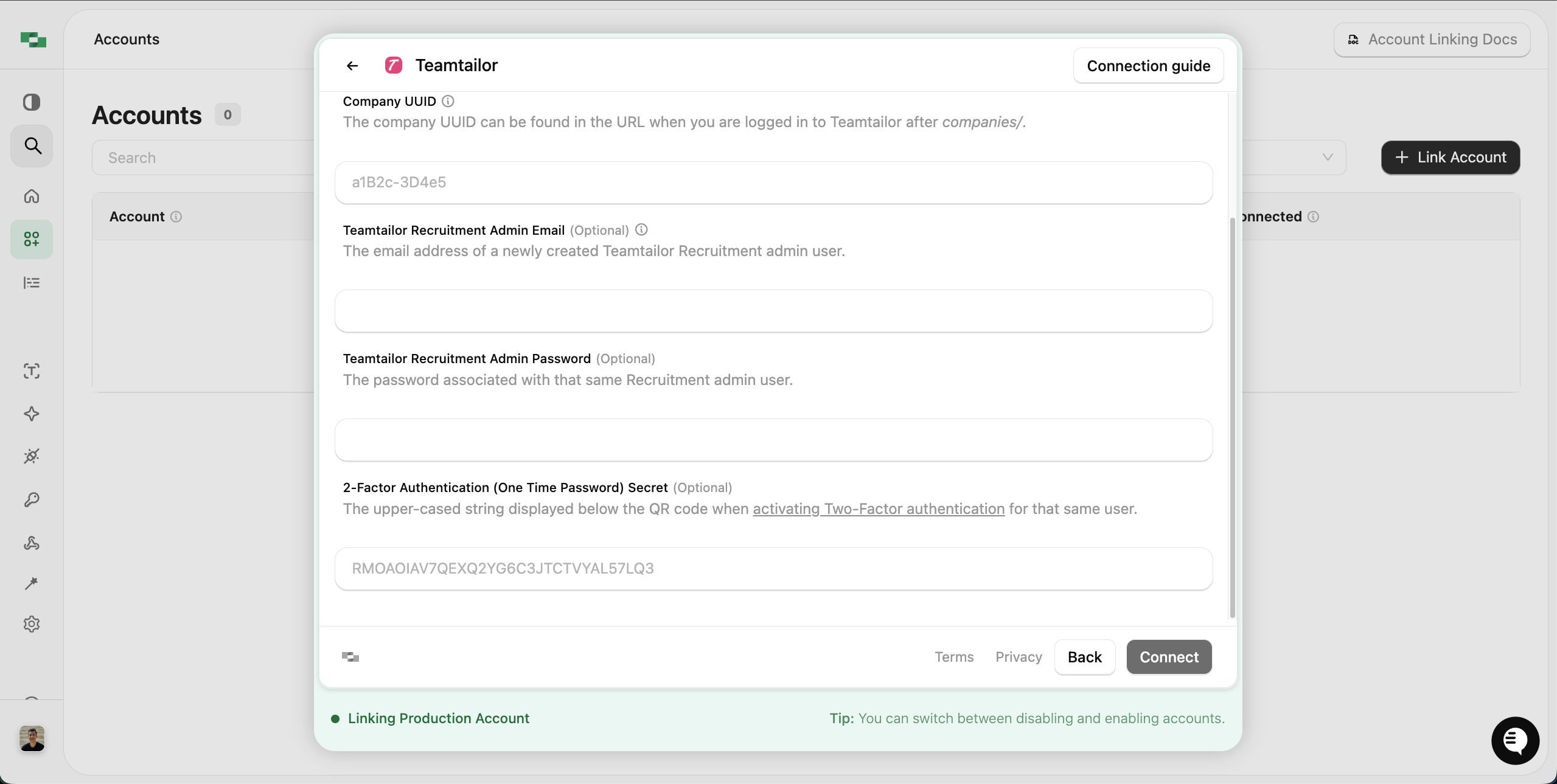Open the user profile avatar

[x=32, y=738]
